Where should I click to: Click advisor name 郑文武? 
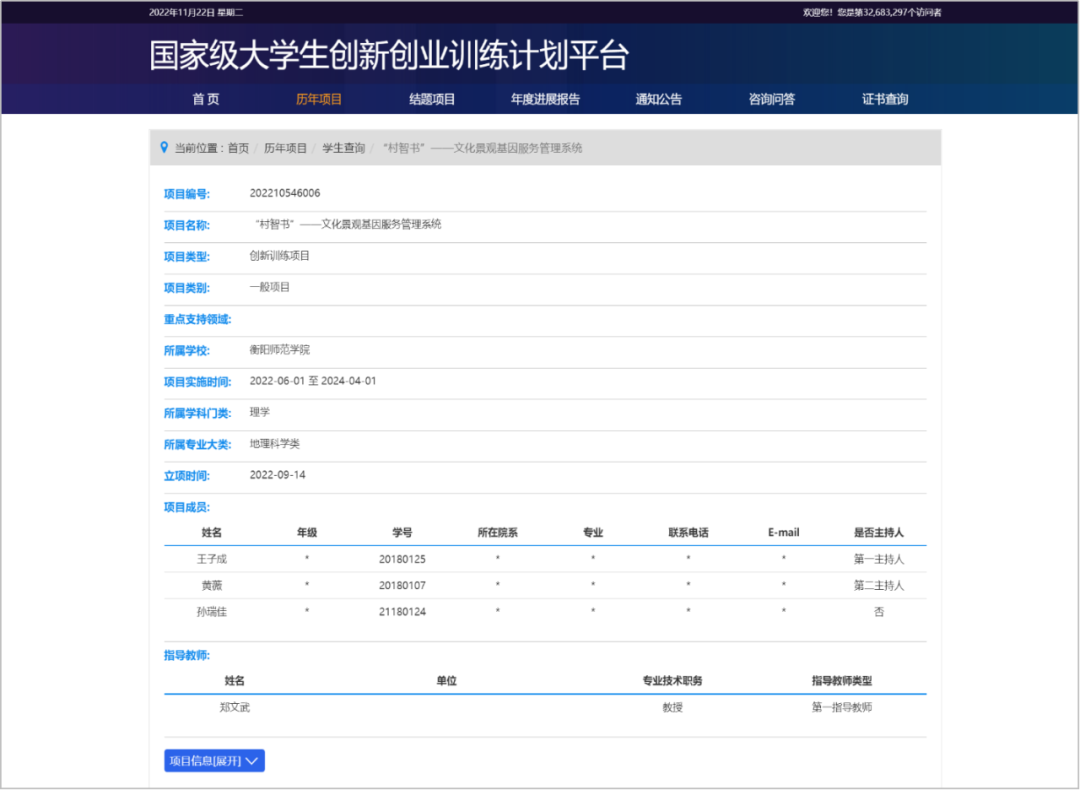pyautogui.click(x=234, y=707)
